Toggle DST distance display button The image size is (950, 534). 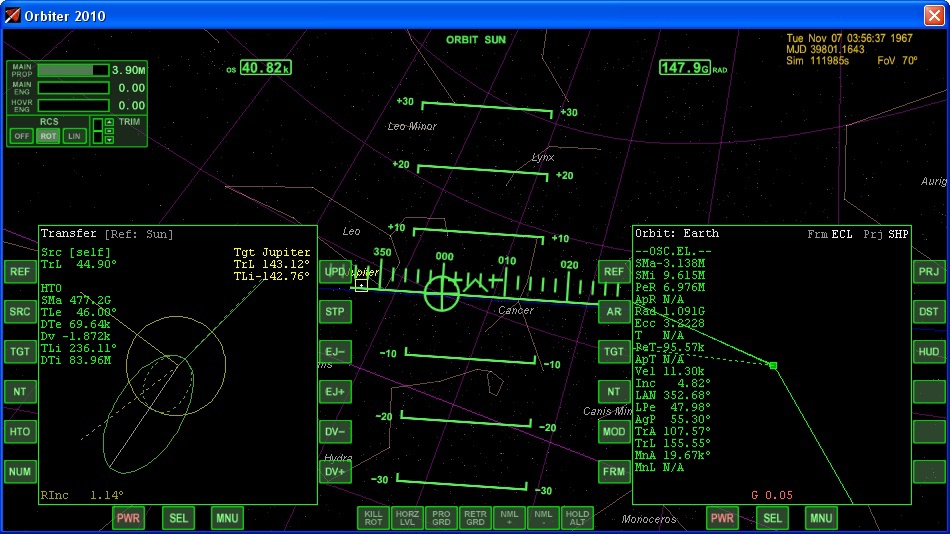(x=929, y=312)
